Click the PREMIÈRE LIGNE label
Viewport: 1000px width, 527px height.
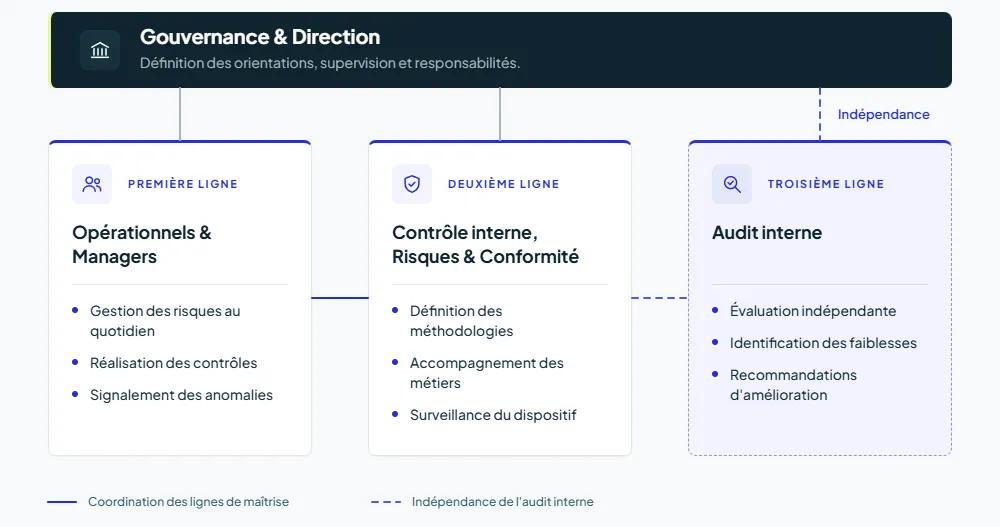coord(183,184)
